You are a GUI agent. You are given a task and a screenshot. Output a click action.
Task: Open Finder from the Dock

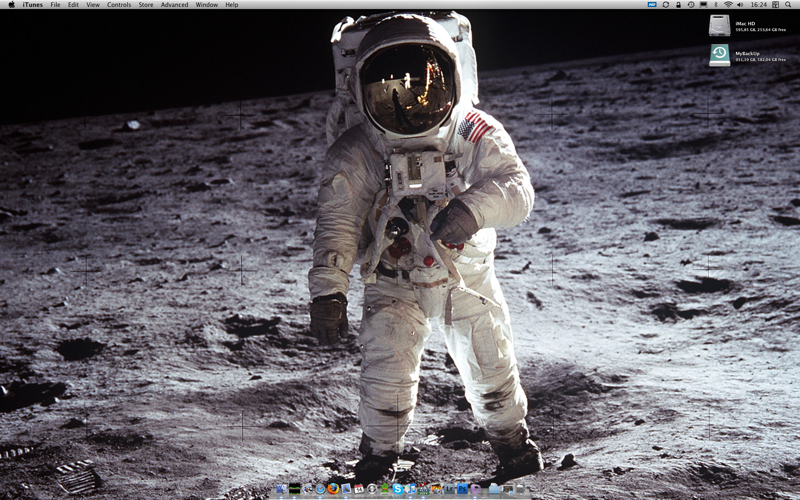point(282,489)
